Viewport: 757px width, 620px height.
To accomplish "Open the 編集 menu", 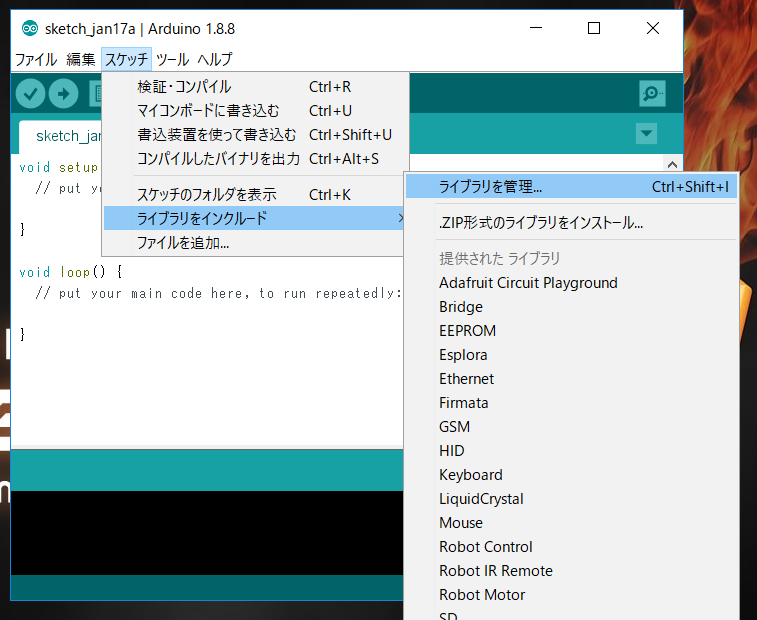I will point(81,59).
